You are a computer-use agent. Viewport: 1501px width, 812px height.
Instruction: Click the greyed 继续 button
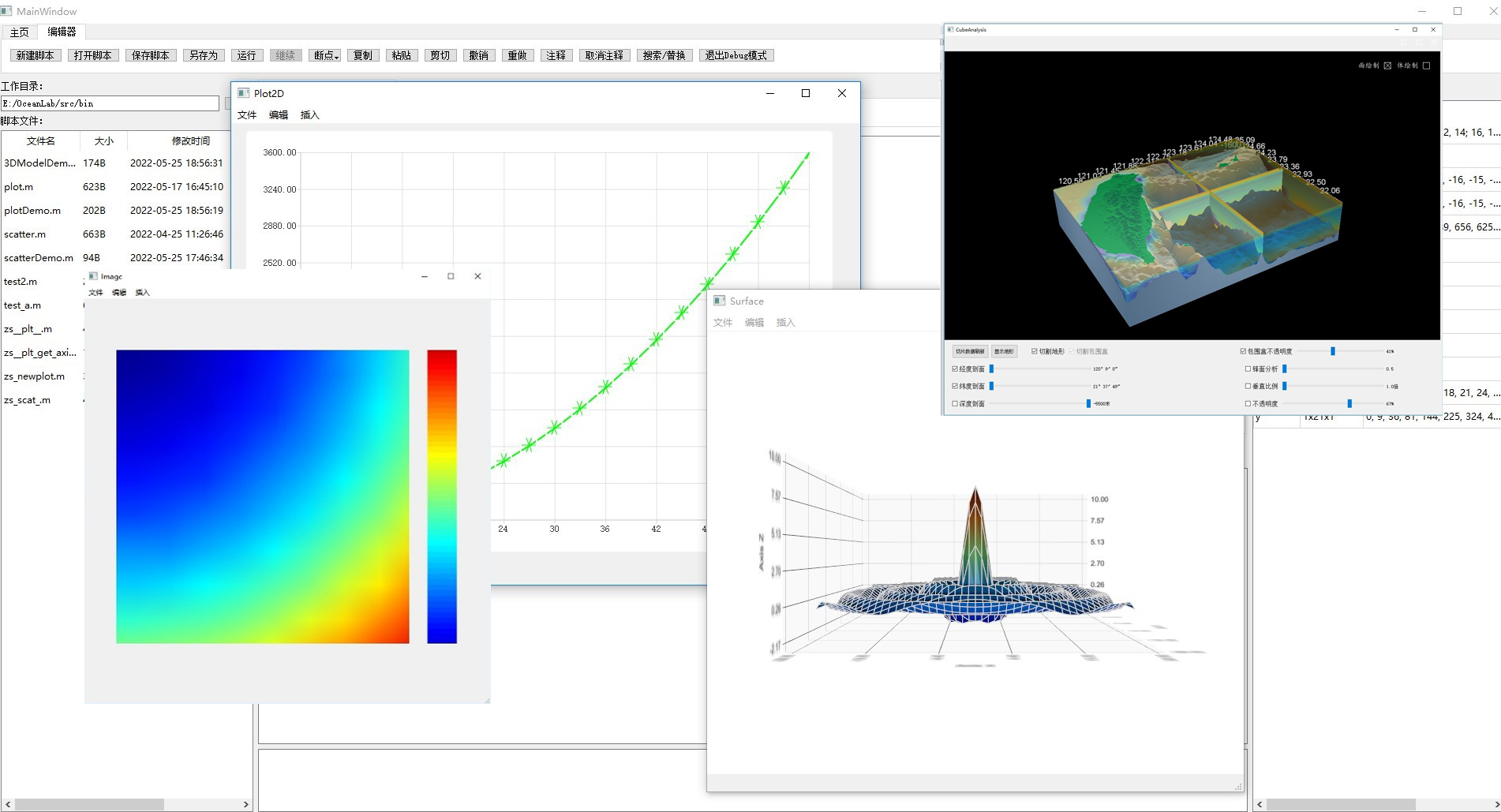286,55
